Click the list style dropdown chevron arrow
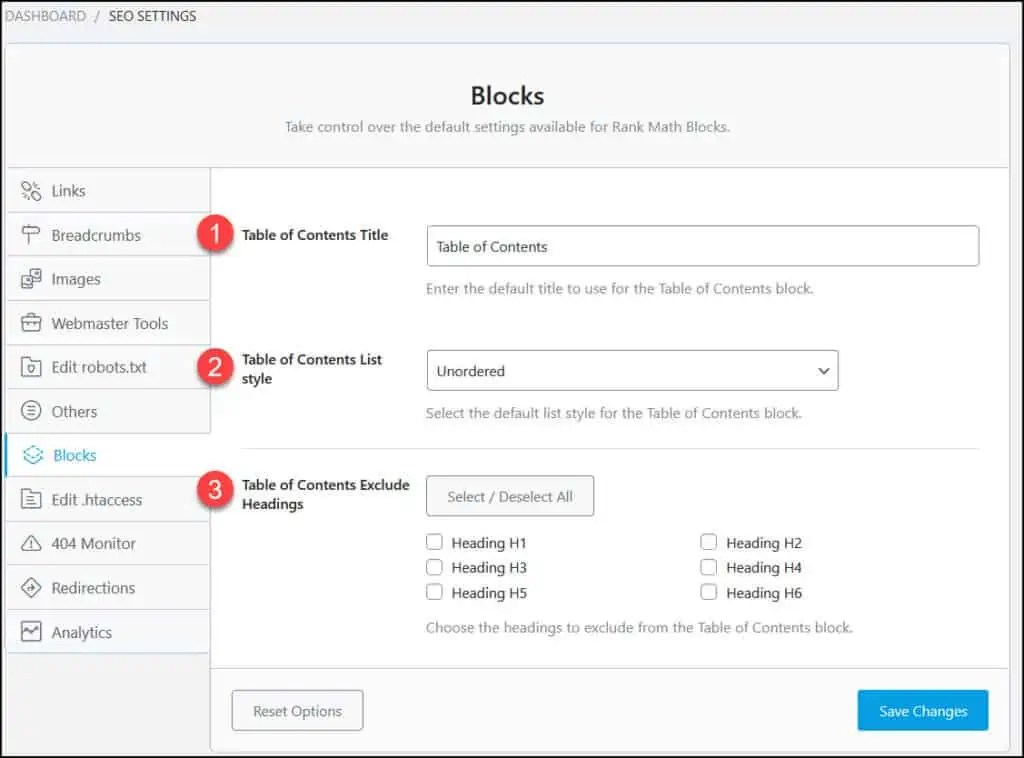1024x758 pixels. (824, 370)
